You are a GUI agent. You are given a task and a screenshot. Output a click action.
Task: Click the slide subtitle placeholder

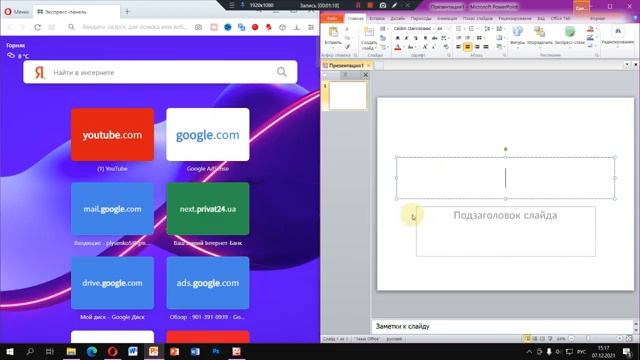click(x=505, y=231)
